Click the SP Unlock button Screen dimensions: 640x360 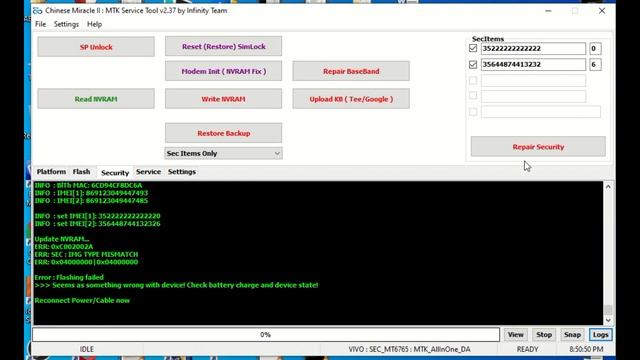tap(96, 47)
